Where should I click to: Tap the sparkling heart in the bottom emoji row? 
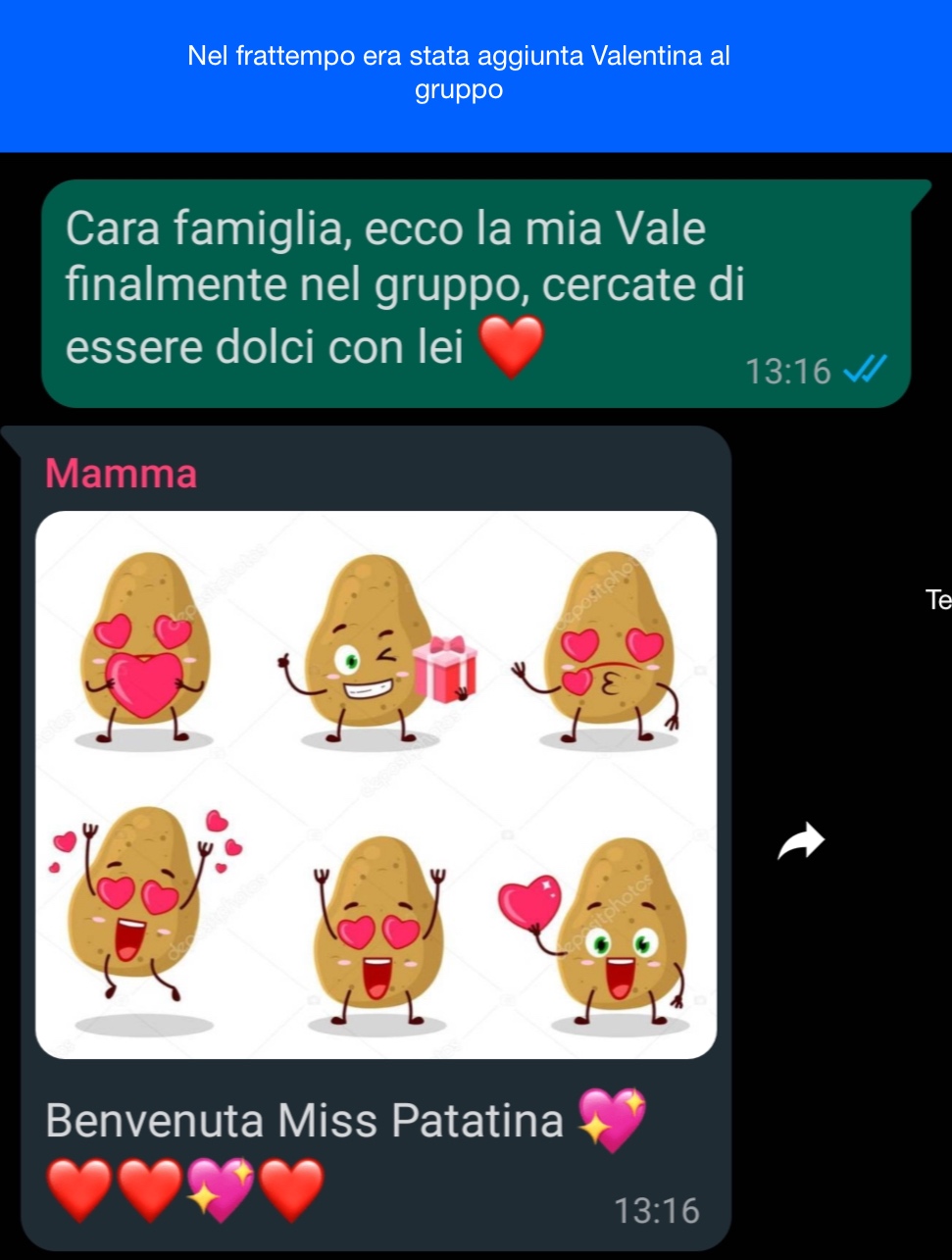pyautogui.click(x=221, y=1189)
